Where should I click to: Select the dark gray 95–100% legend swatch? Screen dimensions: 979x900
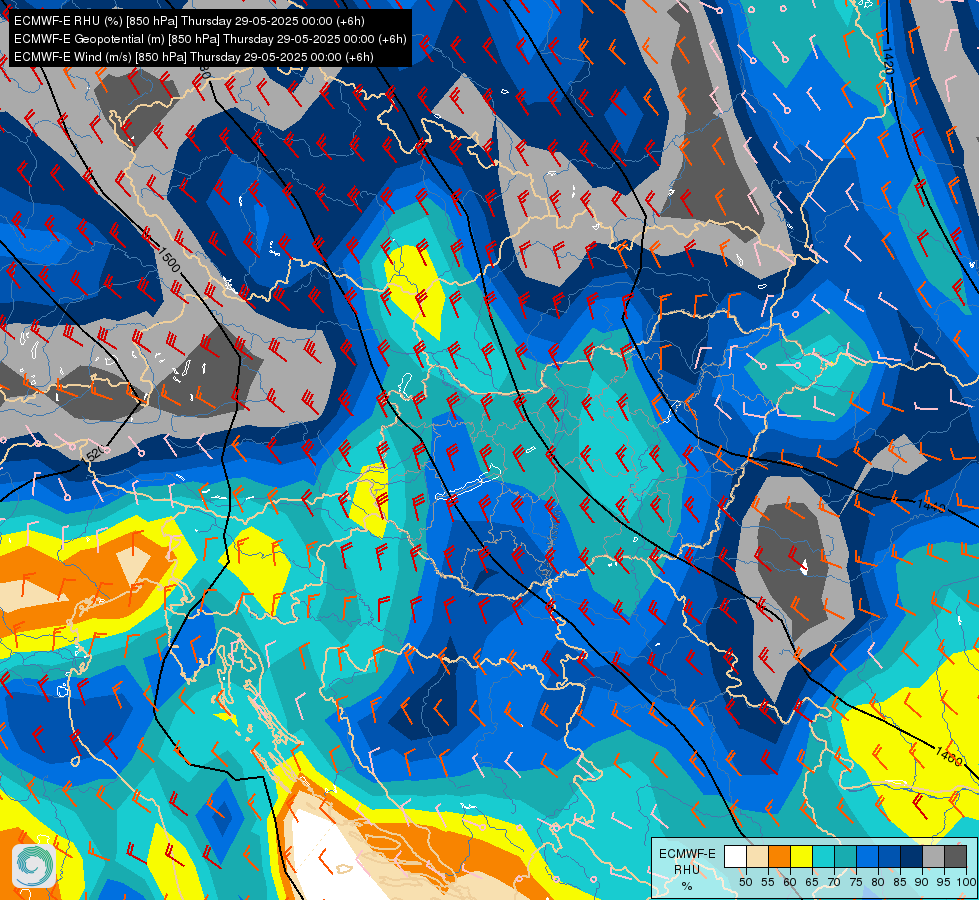point(955,856)
